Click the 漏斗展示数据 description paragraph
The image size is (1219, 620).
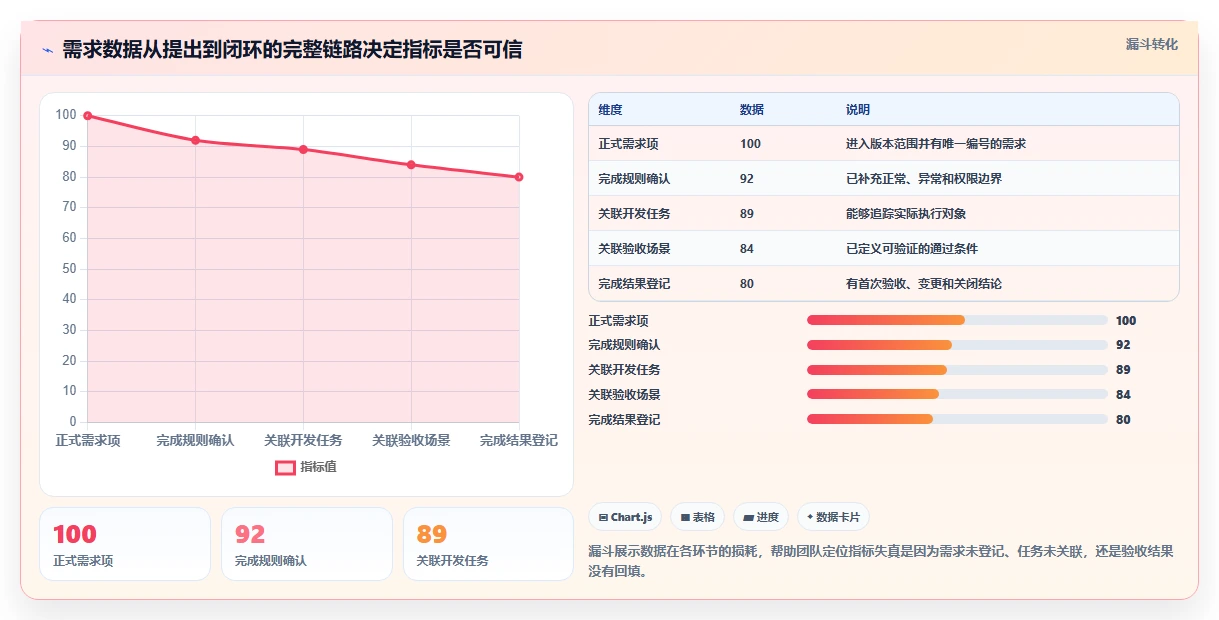click(881, 561)
